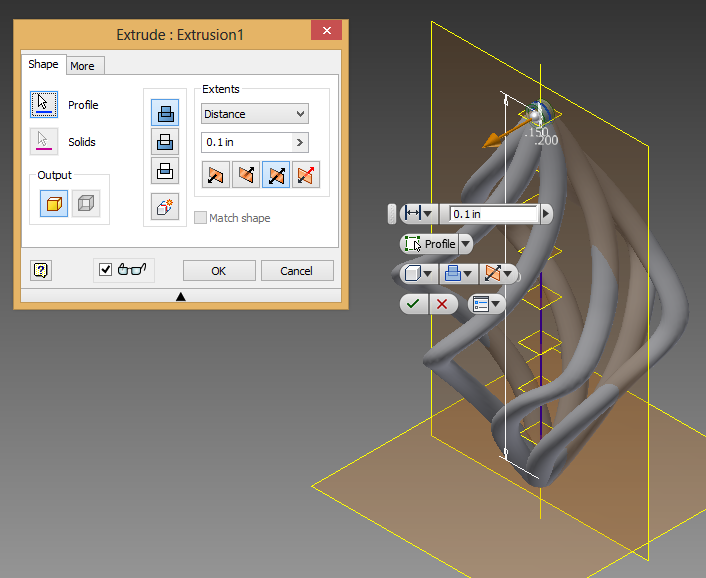Select the Profile selection arrow icon
This screenshot has width=706, height=578.
pyautogui.click(x=44, y=104)
